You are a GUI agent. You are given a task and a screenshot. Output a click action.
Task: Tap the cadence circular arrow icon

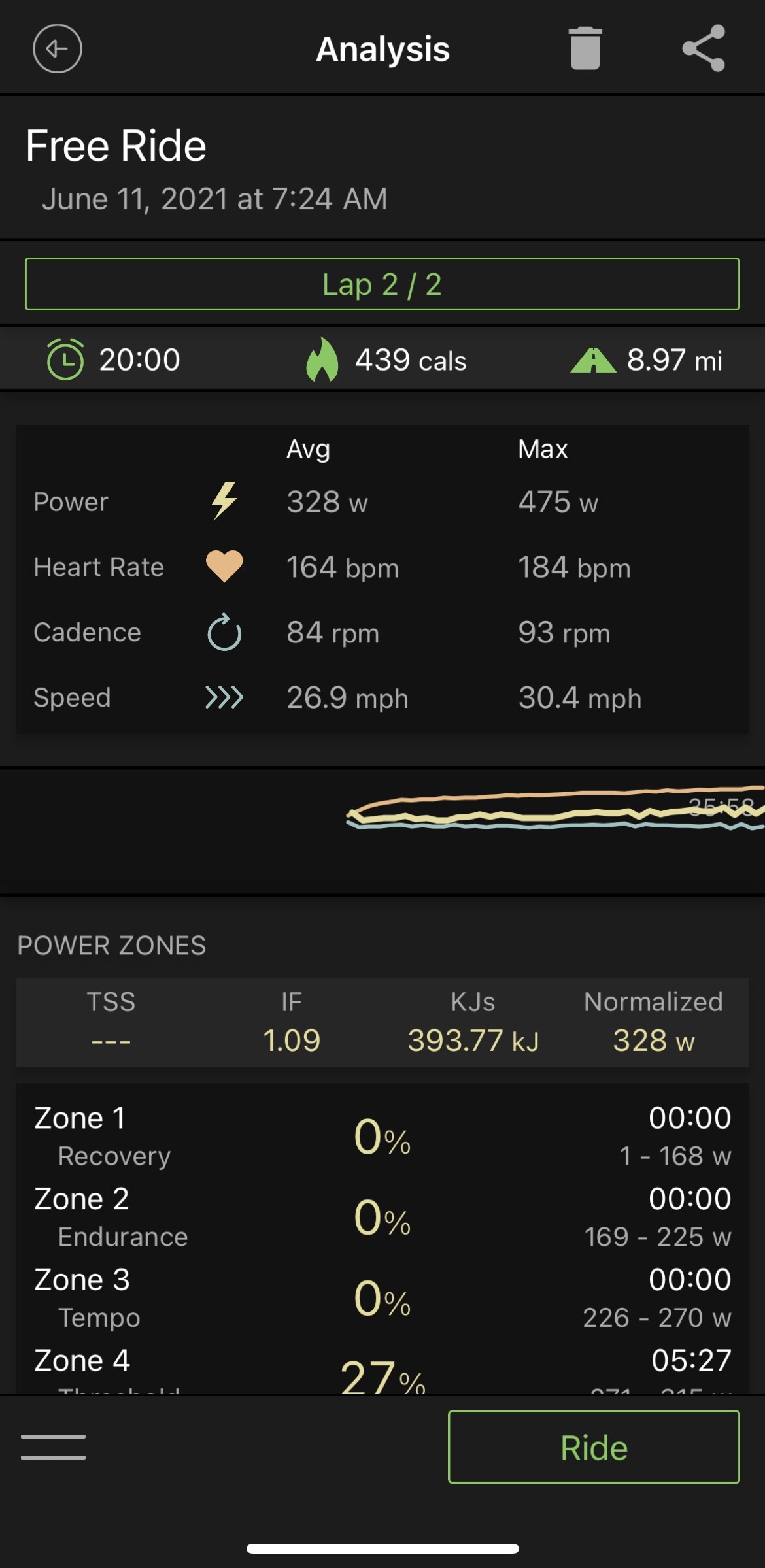pos(224,632)
